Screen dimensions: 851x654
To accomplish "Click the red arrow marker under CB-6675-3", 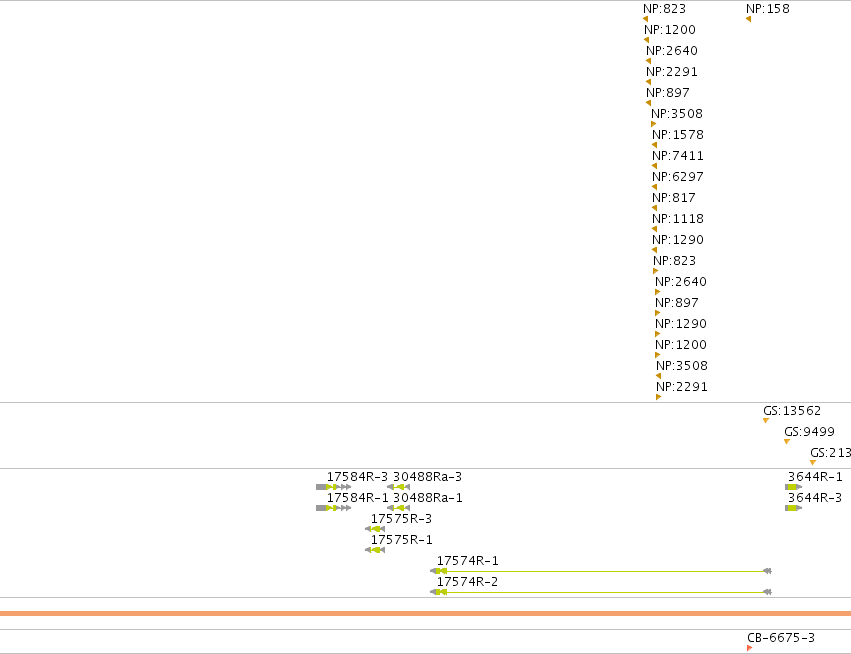I will pos(750,649).
